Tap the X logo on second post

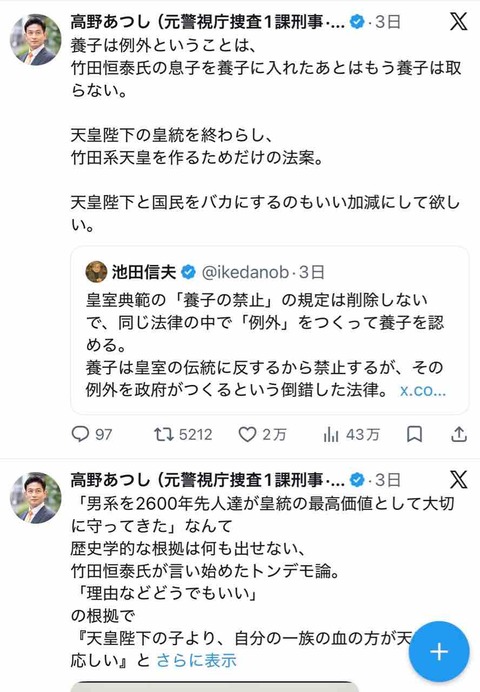click(458, 479)
